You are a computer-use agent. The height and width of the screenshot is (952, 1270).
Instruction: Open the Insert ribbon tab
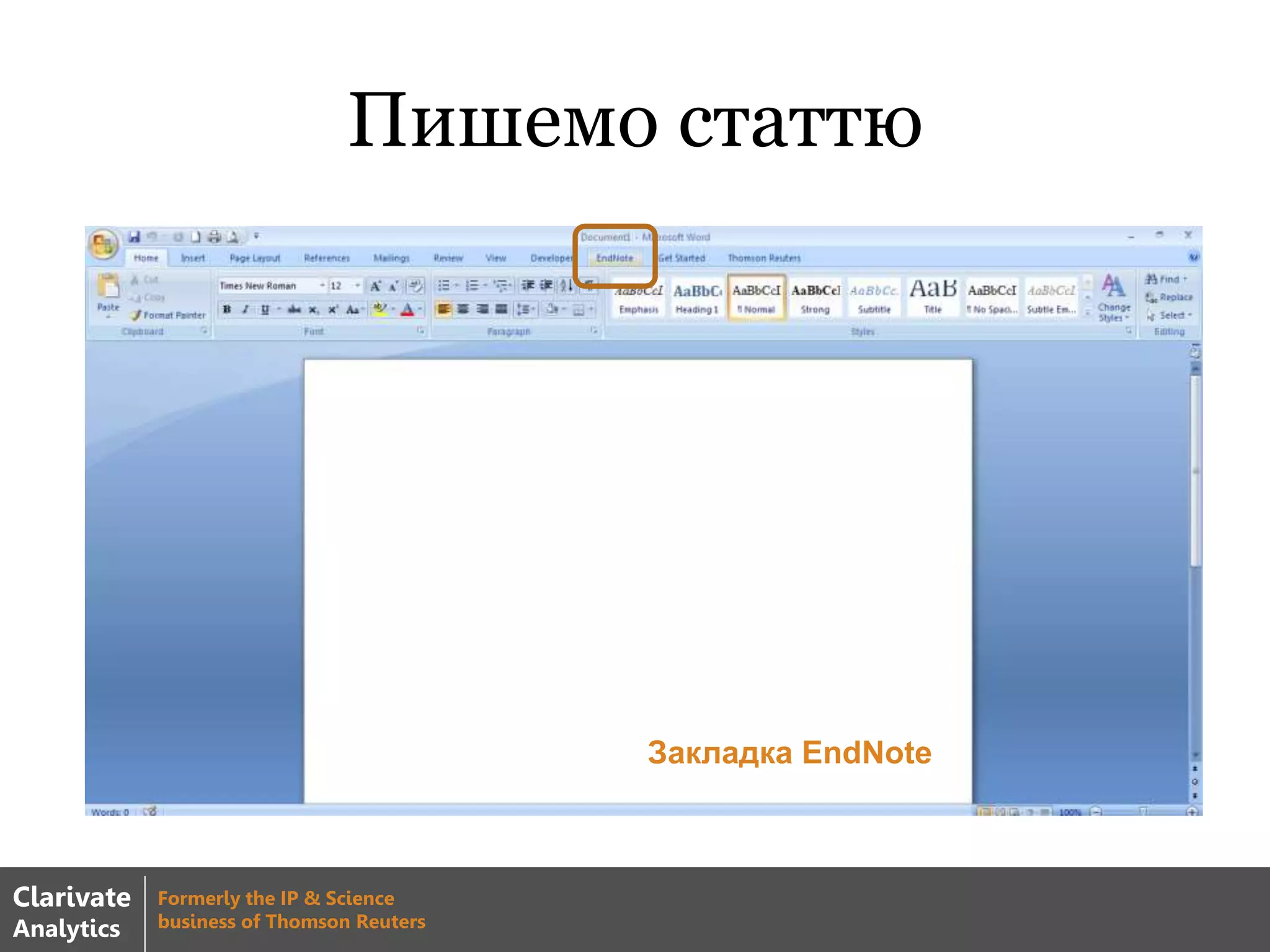(x=193, y=258)
